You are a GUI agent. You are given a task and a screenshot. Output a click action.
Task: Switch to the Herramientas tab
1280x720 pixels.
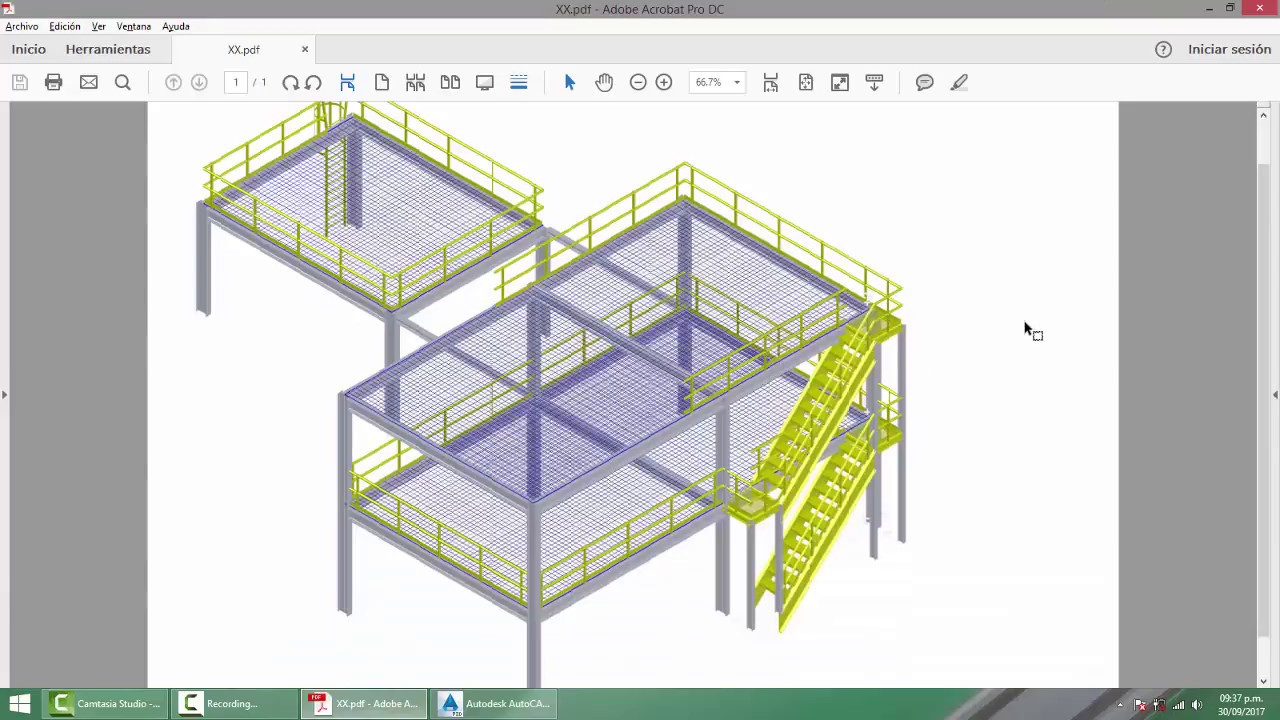coord(108,49)
